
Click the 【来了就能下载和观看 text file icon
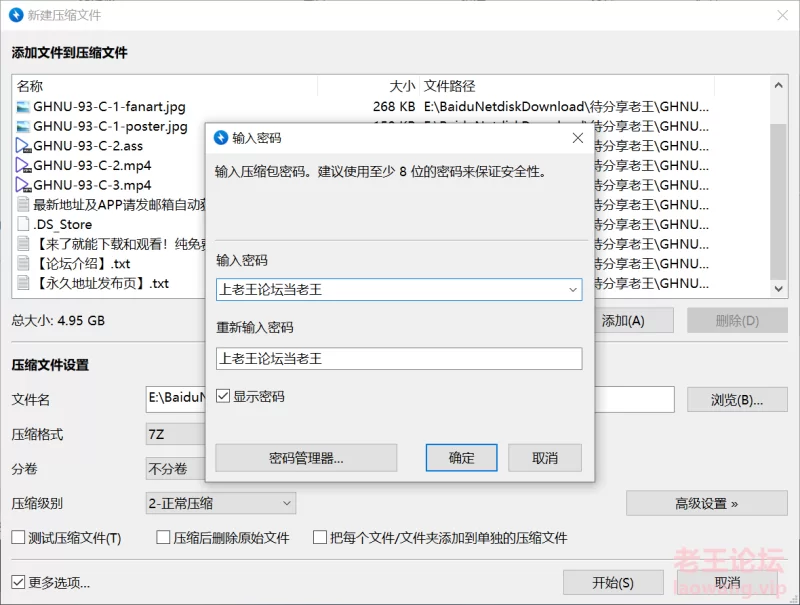coord(23,244)
